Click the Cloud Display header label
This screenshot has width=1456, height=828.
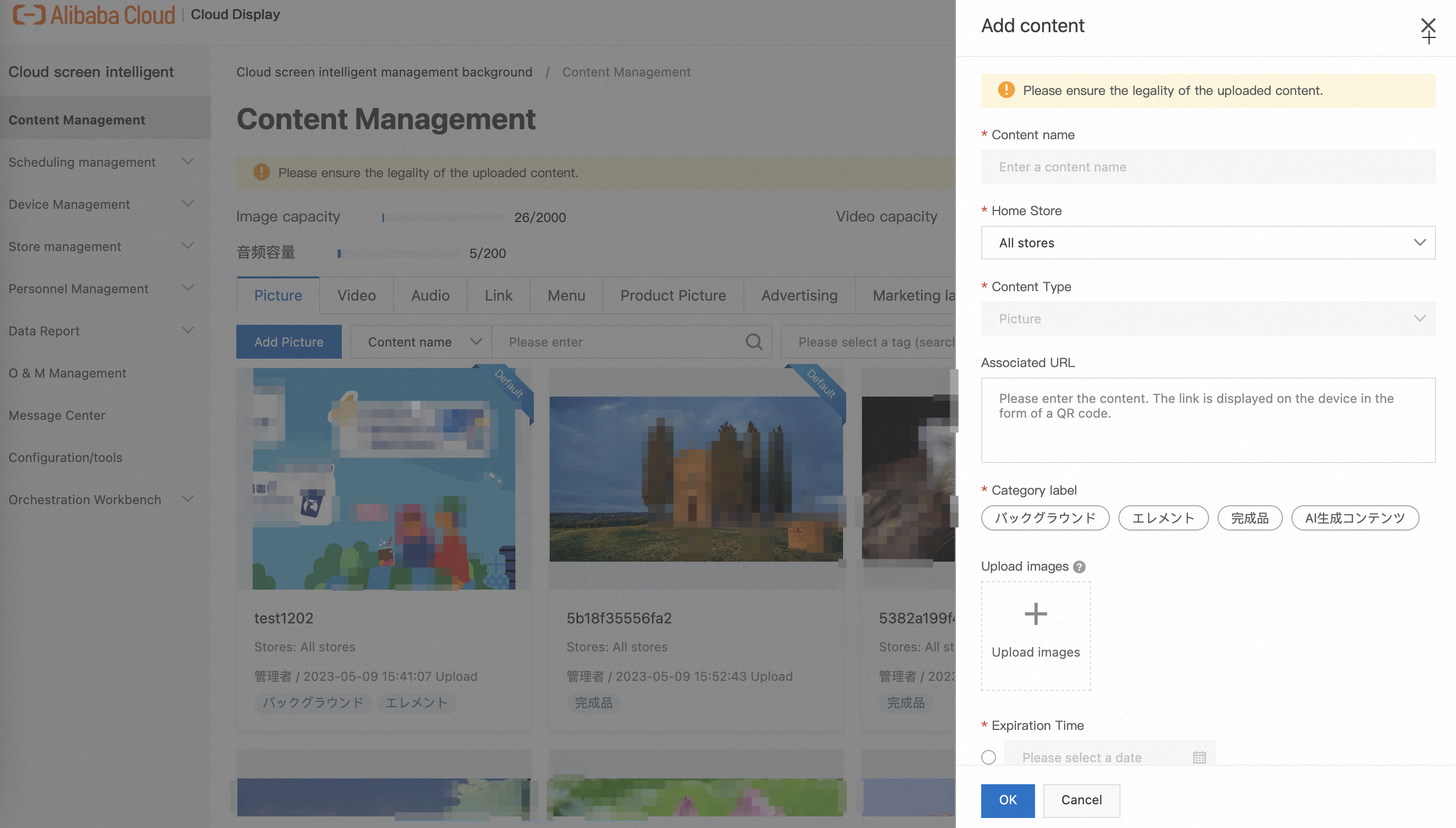[235, 14]
